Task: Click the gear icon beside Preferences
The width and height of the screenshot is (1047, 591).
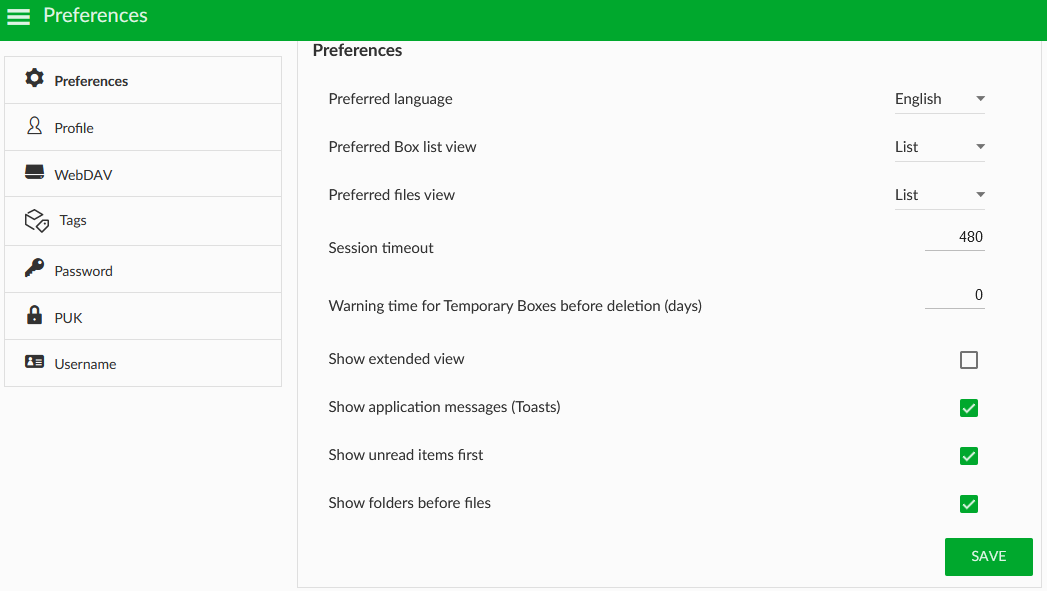Action: [x=35, y=78]
